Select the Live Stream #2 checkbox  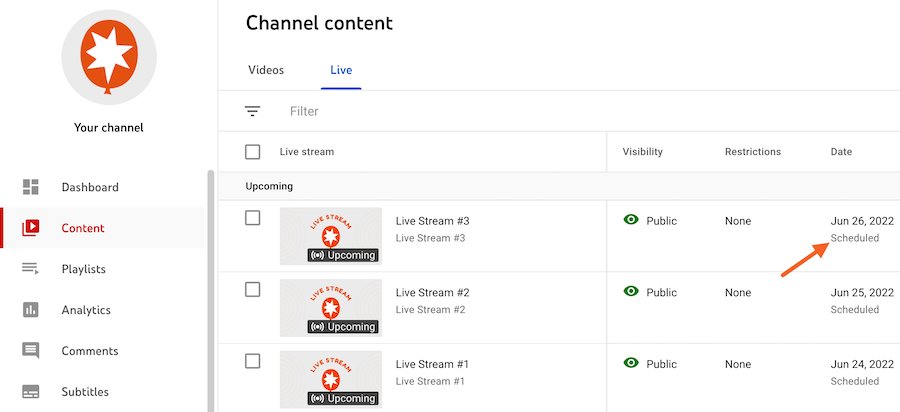pos(253,289)
